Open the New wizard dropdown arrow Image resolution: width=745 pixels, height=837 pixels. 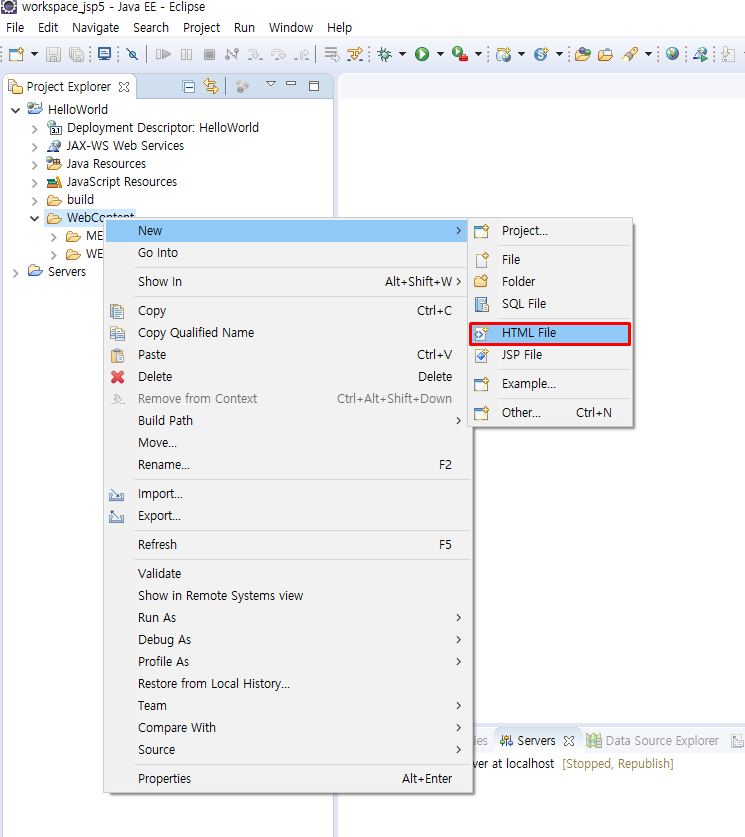click(x=34, y=54)
